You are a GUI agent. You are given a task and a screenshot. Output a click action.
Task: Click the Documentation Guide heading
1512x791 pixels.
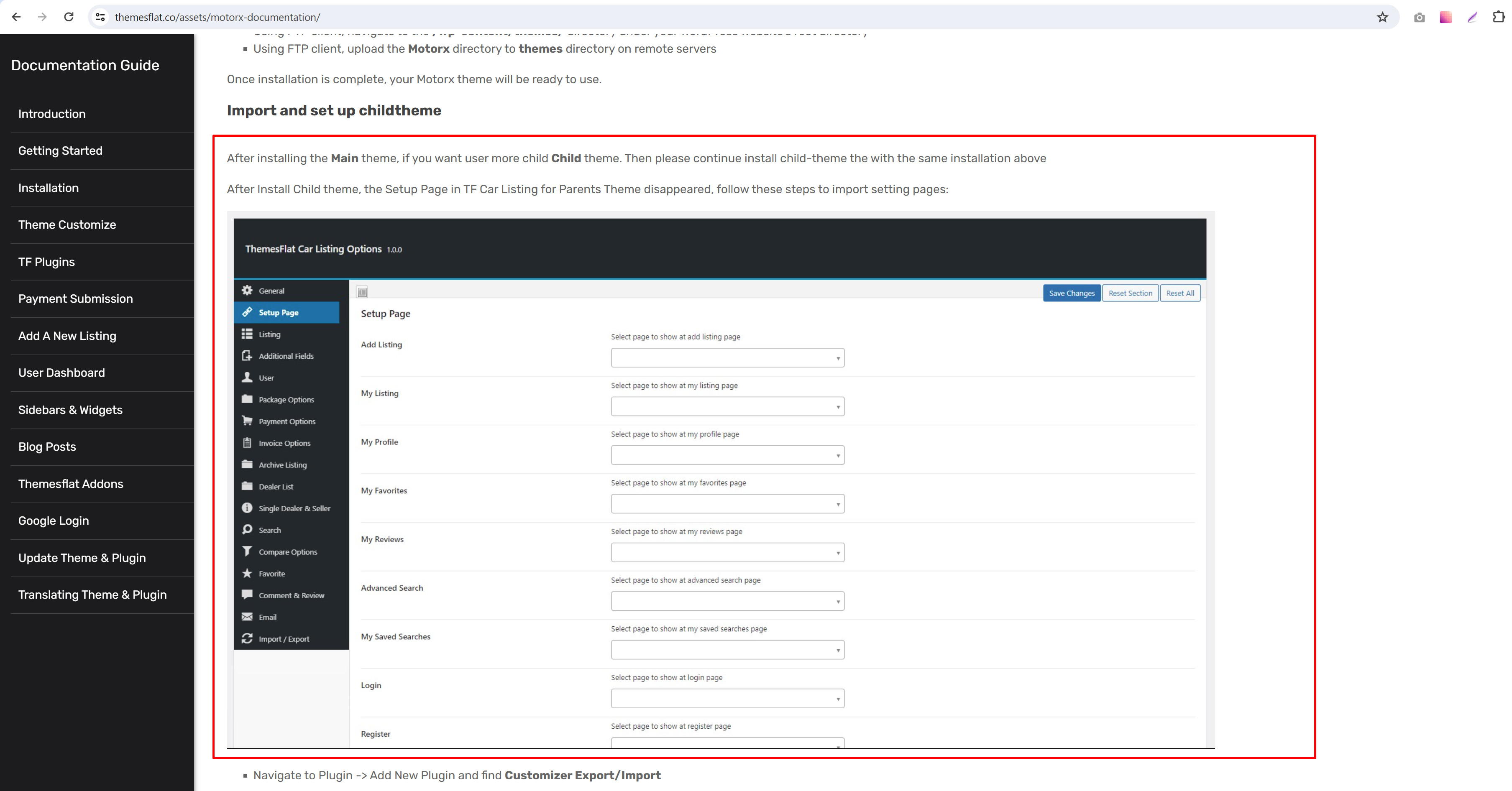(85, 65)
